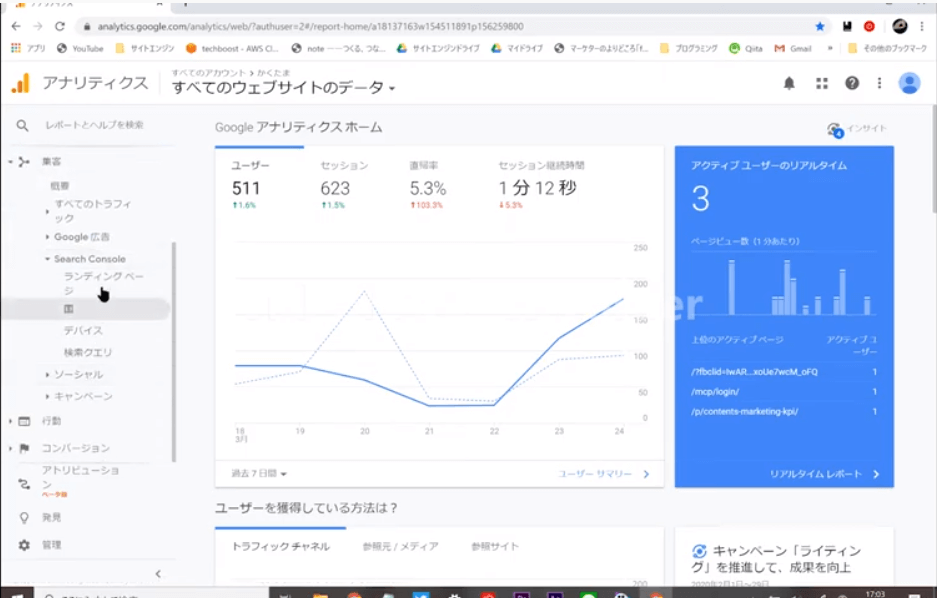Viewport: 937px width, 598px height.
Task: Click the page vertical scrollbar
Action: pyautogui.click(x=933, y=158)
